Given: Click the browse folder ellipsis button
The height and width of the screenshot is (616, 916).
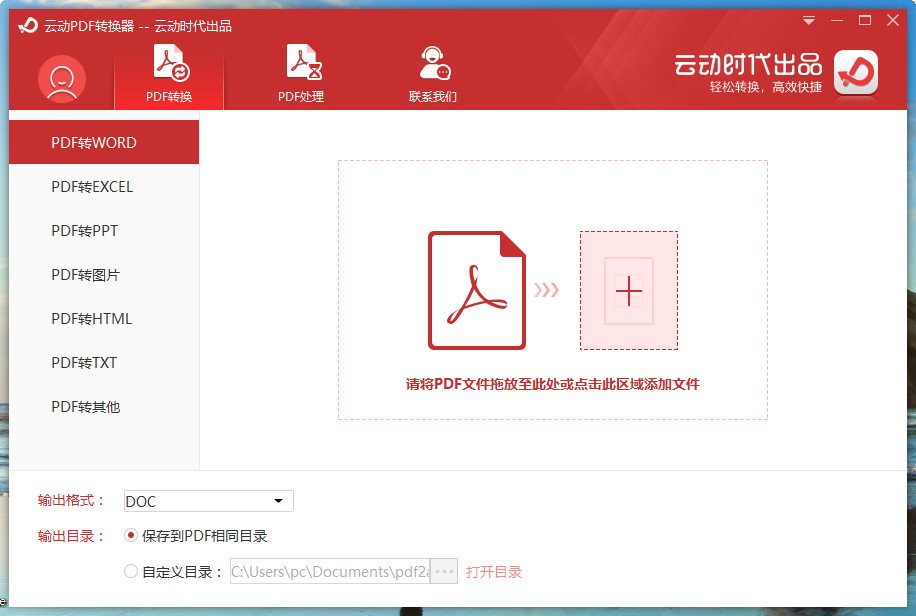Looking at the screenshot, I should click(444, 571).
